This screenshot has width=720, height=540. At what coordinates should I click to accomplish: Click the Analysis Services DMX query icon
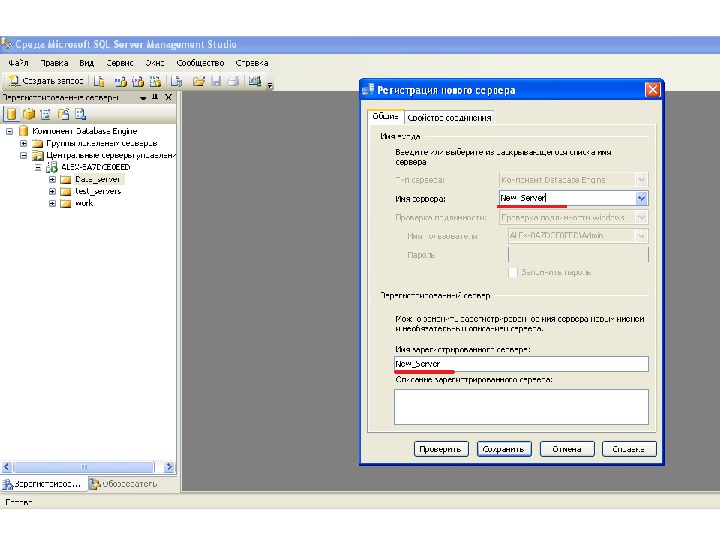(x=138, y=81)
